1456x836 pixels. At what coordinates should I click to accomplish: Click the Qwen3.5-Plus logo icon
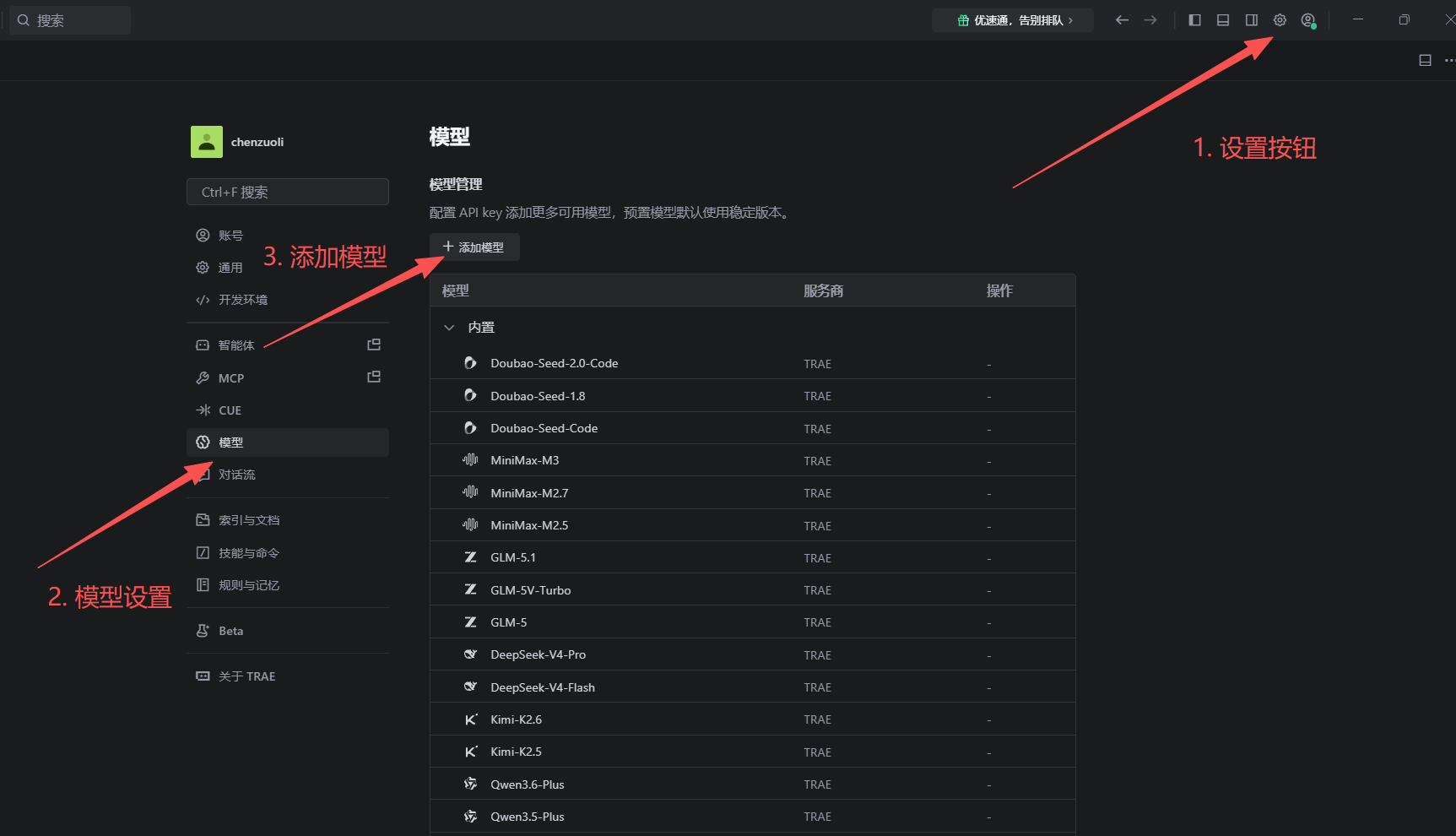470,817
